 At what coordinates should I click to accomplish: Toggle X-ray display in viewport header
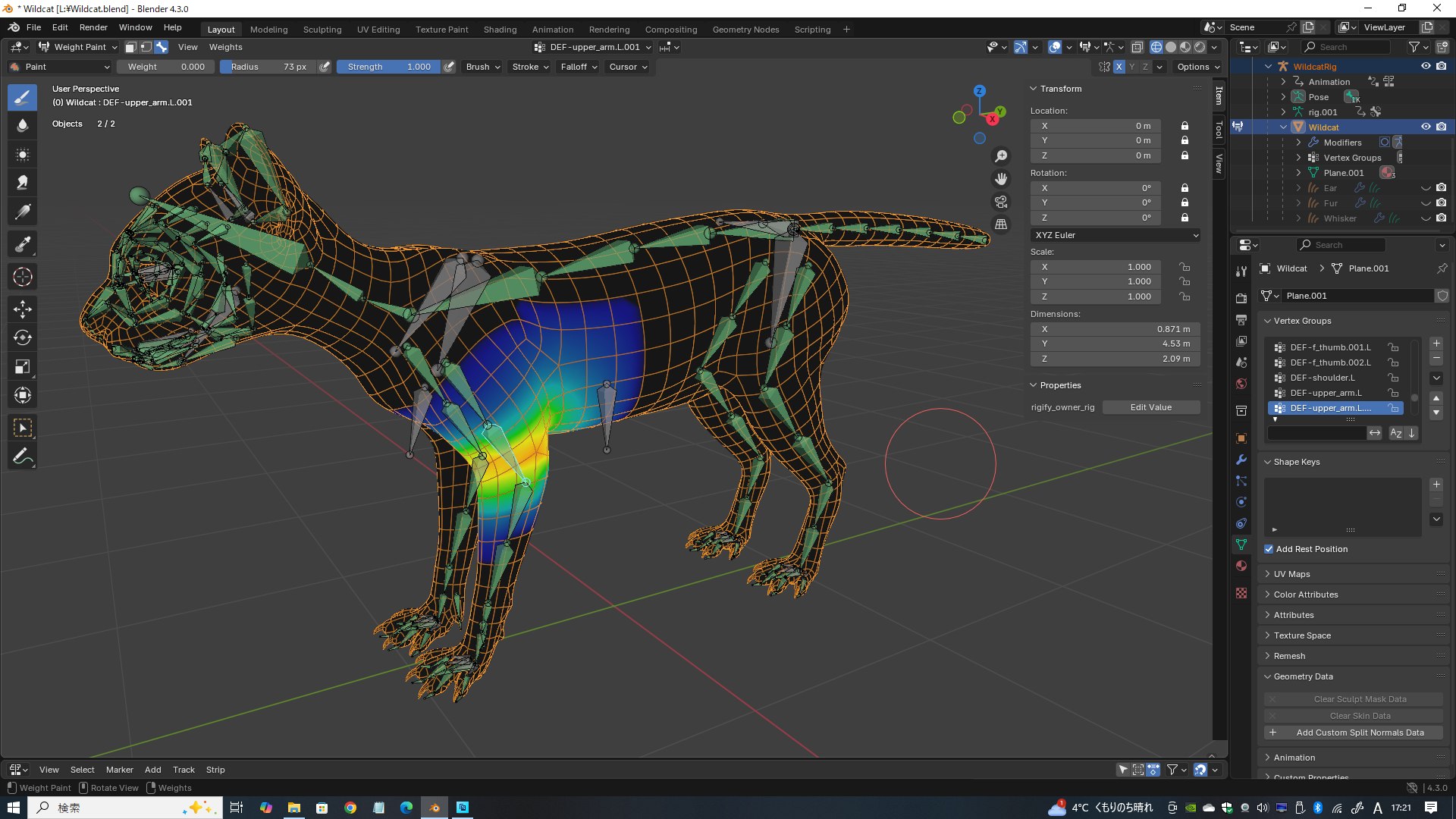pos(1137,47)
